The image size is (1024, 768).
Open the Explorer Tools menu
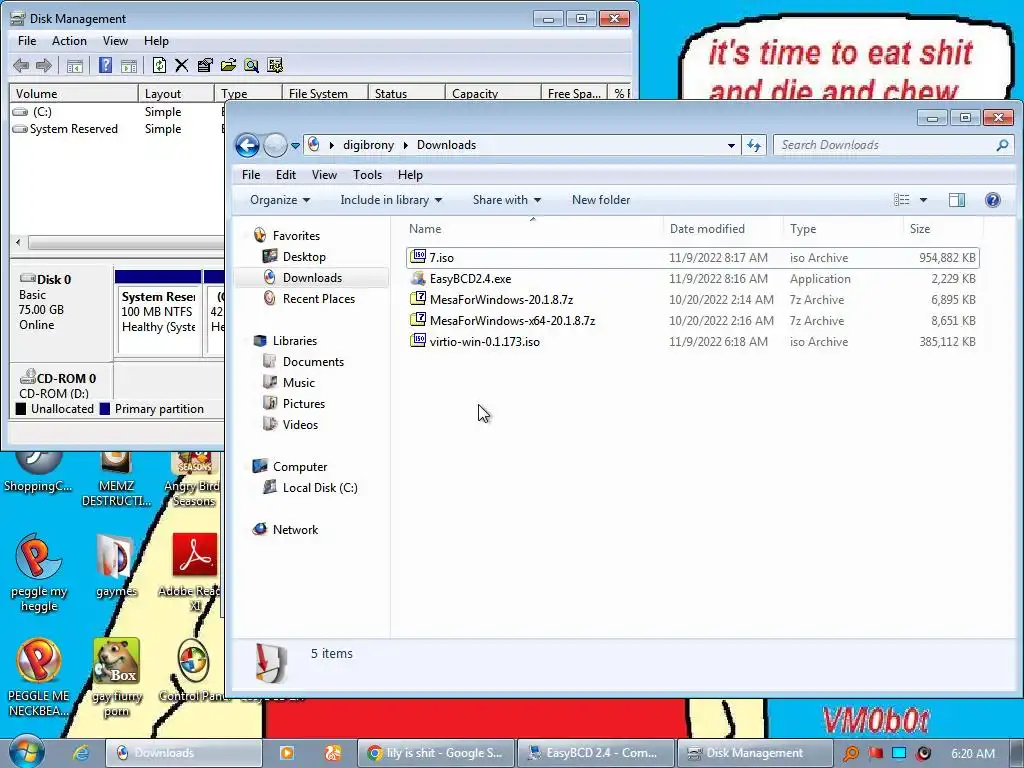[367, 174]
